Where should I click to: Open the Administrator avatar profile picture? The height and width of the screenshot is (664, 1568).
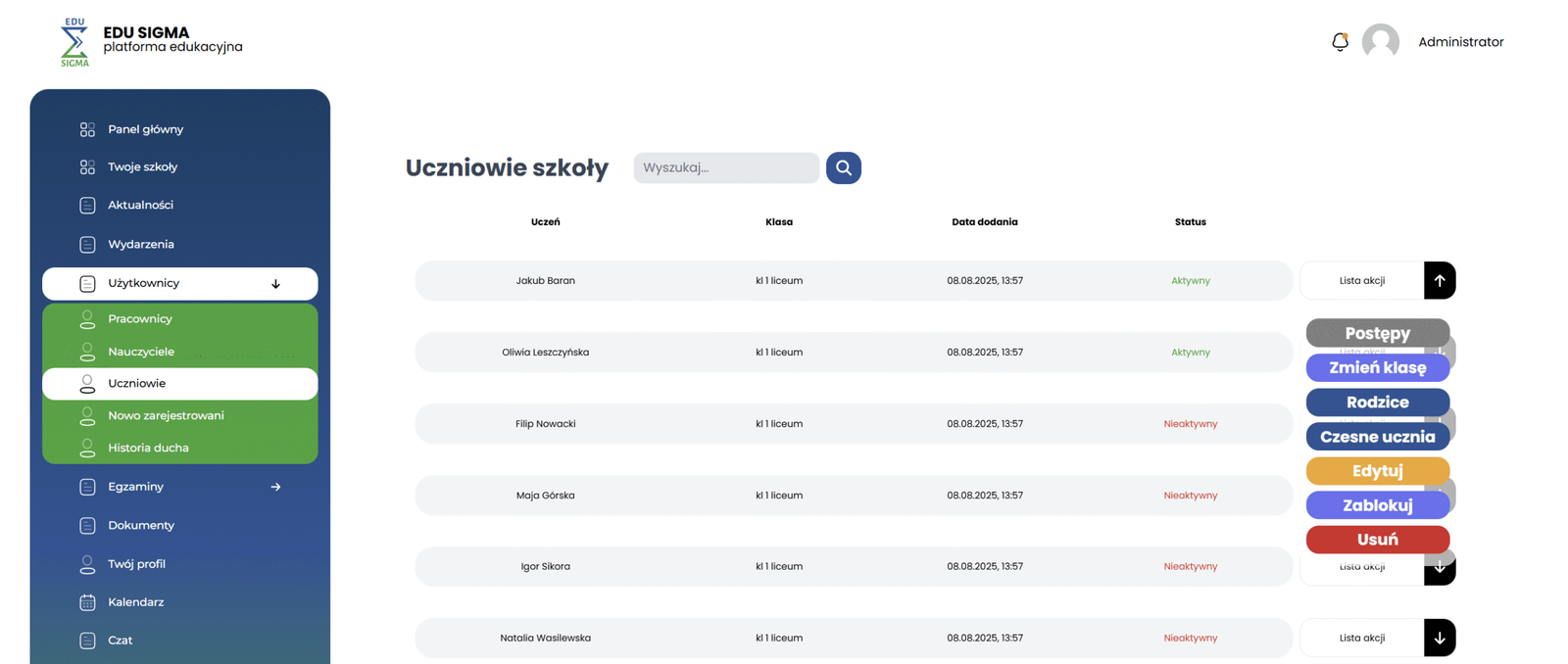(x=1380, y=42)
